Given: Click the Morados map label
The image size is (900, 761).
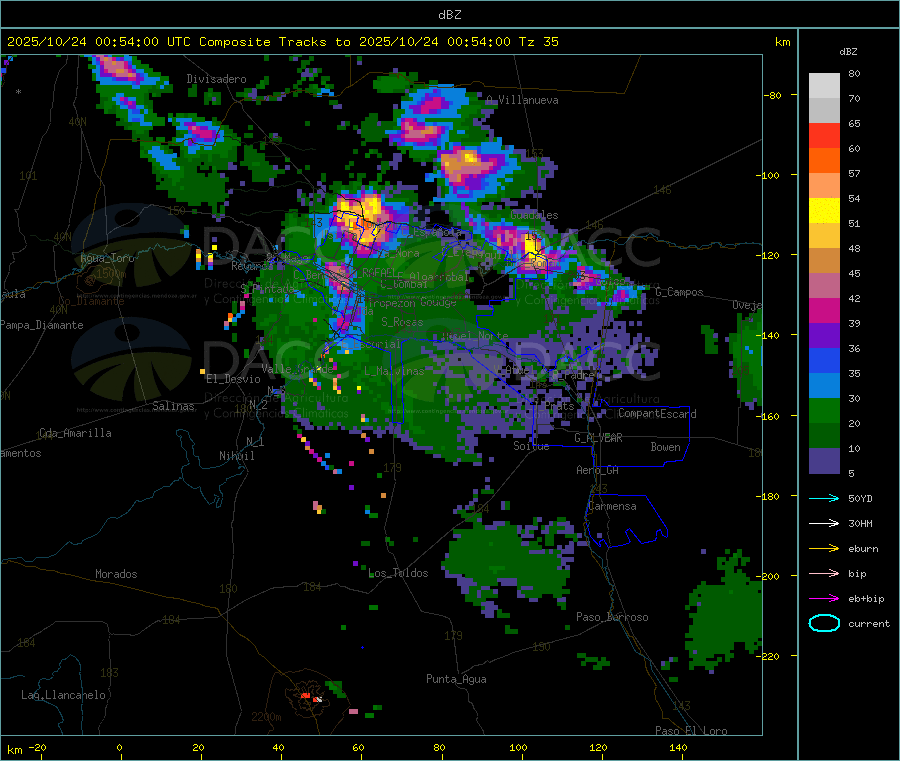Looking at the screenshot, I should (x=116, y=574).
